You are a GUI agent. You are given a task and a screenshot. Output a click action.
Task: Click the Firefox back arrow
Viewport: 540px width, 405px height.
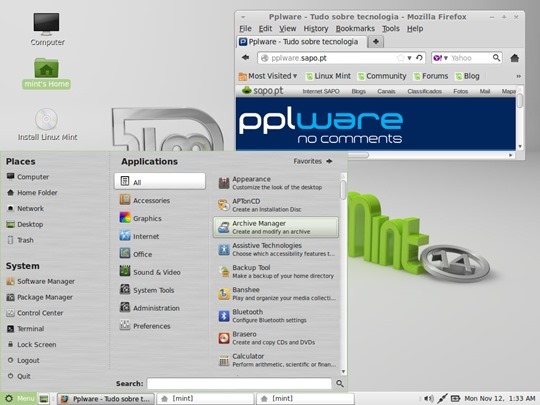[245, 58]
